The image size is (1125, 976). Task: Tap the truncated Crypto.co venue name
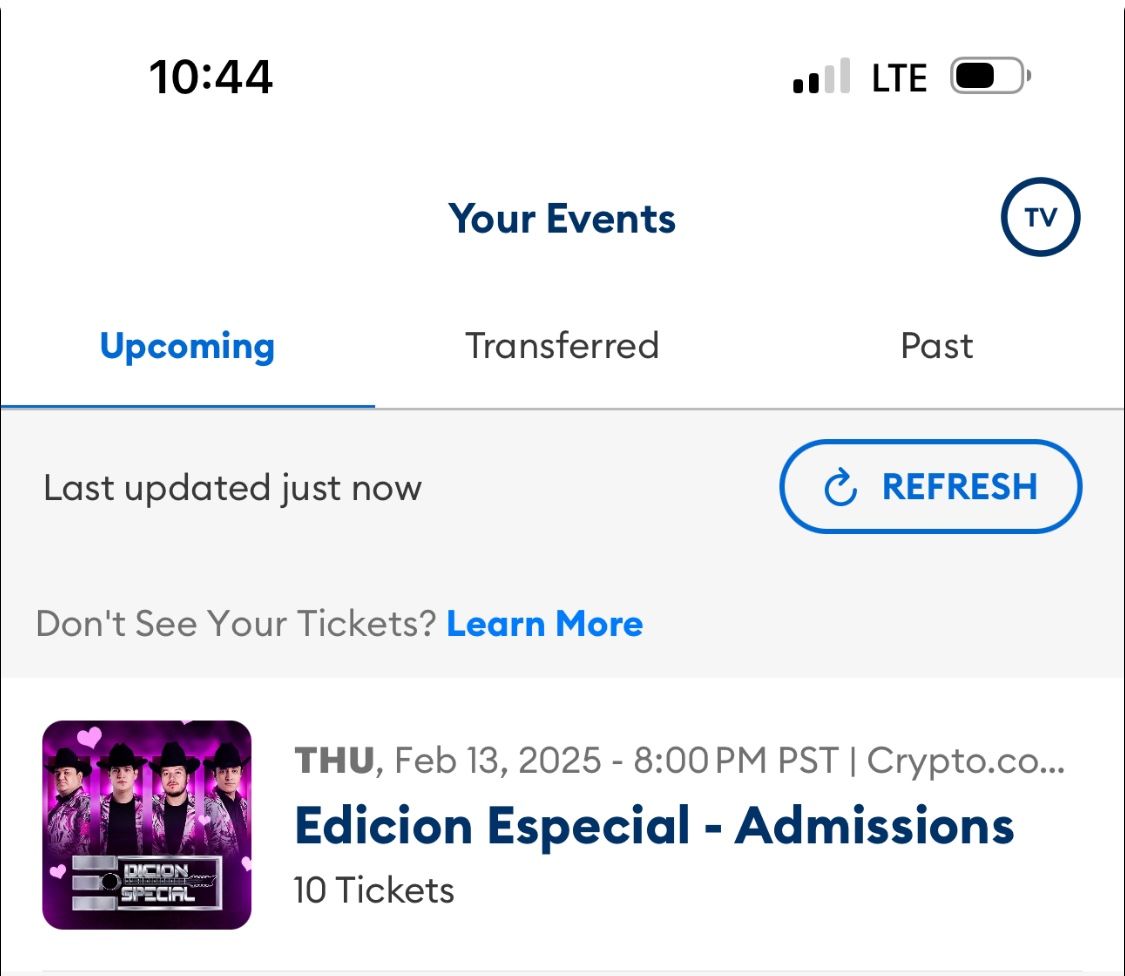(965, 761)
